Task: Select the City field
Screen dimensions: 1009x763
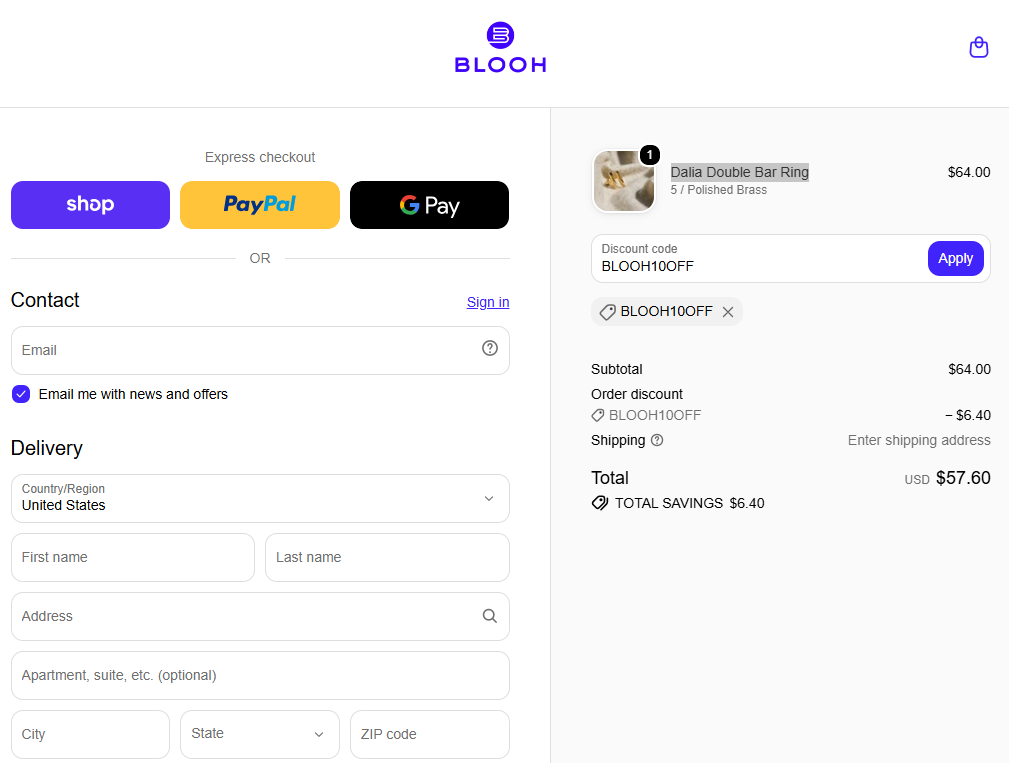Action: (x=91, y=734)
